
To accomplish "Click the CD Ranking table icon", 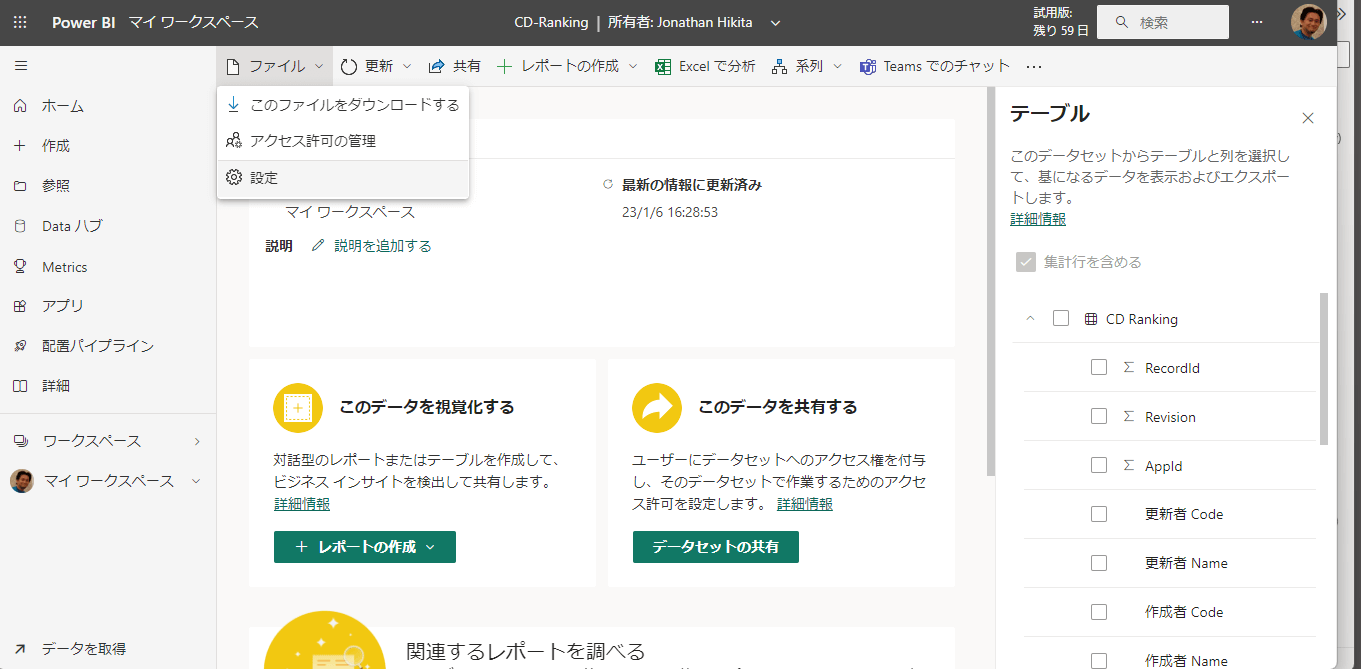I will pyautogui.click(x=1090, y=319).
